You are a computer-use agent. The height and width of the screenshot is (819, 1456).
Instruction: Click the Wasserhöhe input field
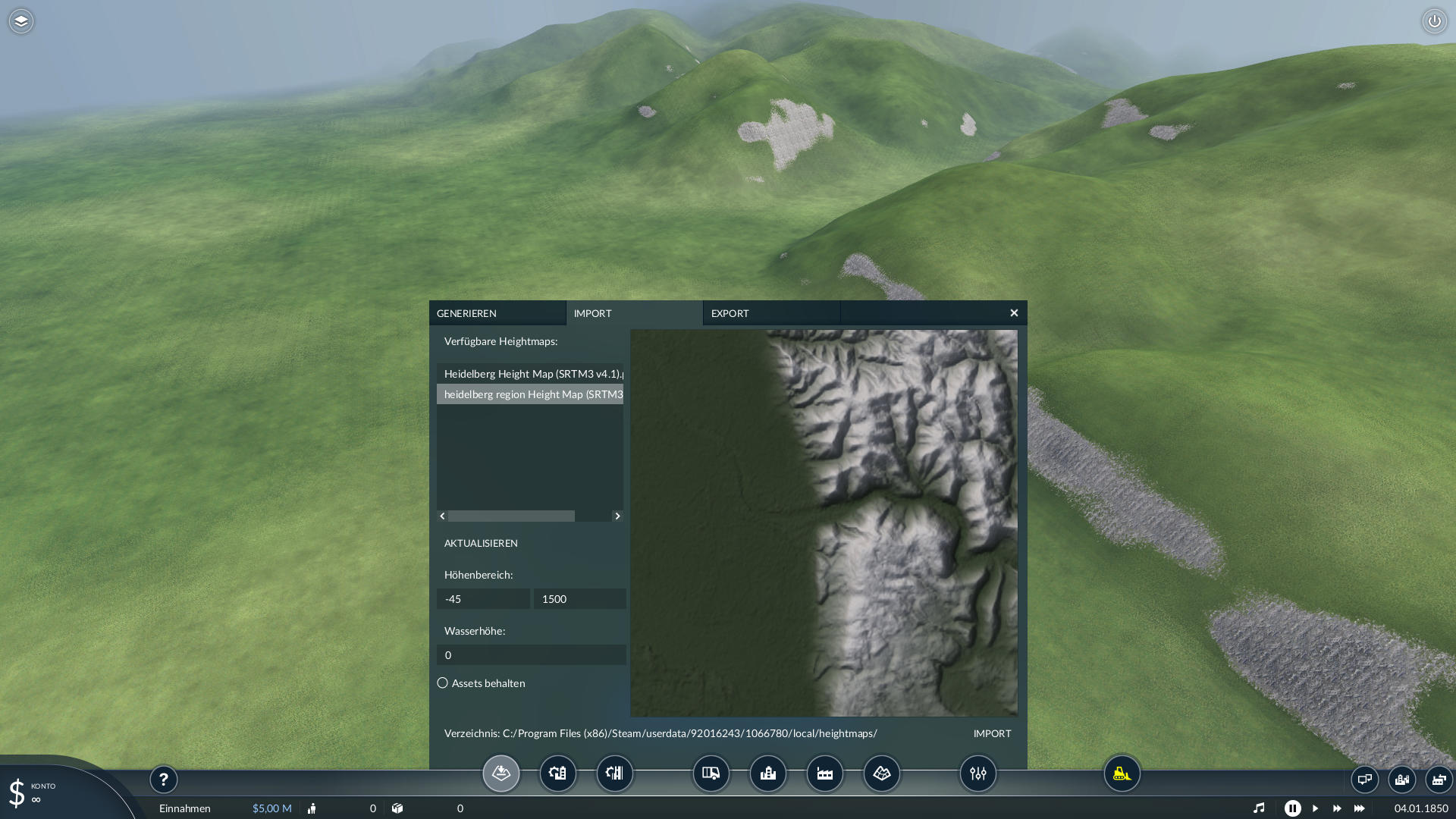point(531,655)
